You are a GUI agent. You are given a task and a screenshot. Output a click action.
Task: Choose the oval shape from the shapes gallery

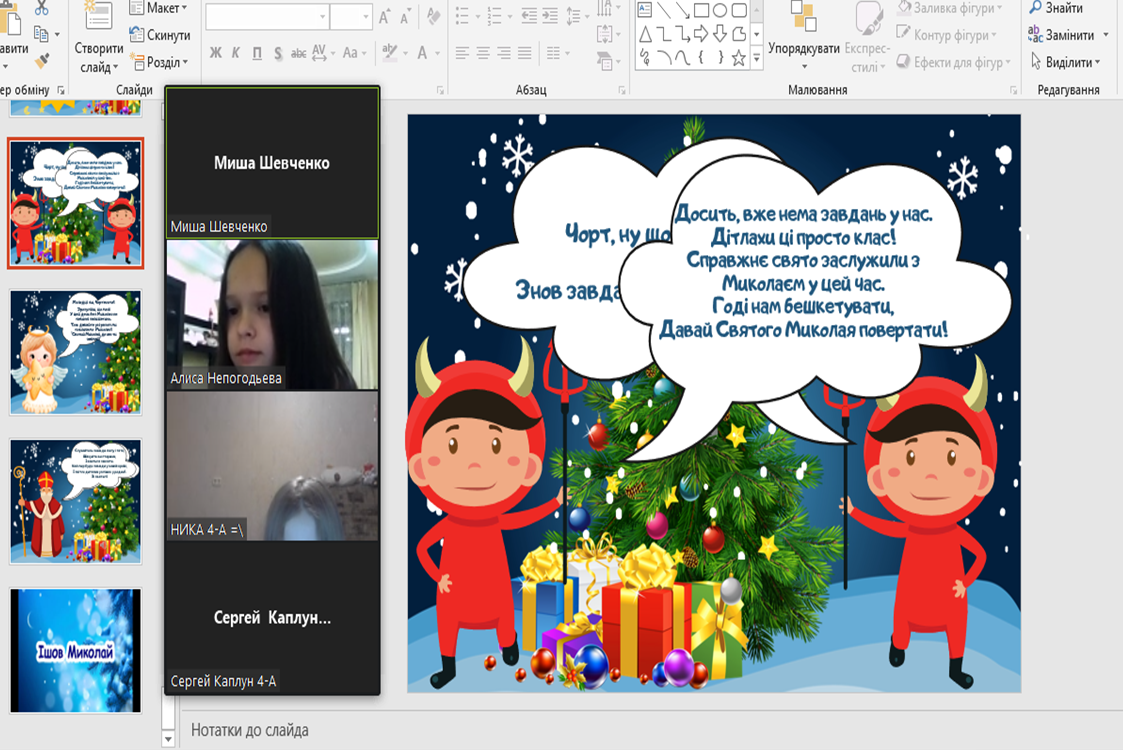721,10
